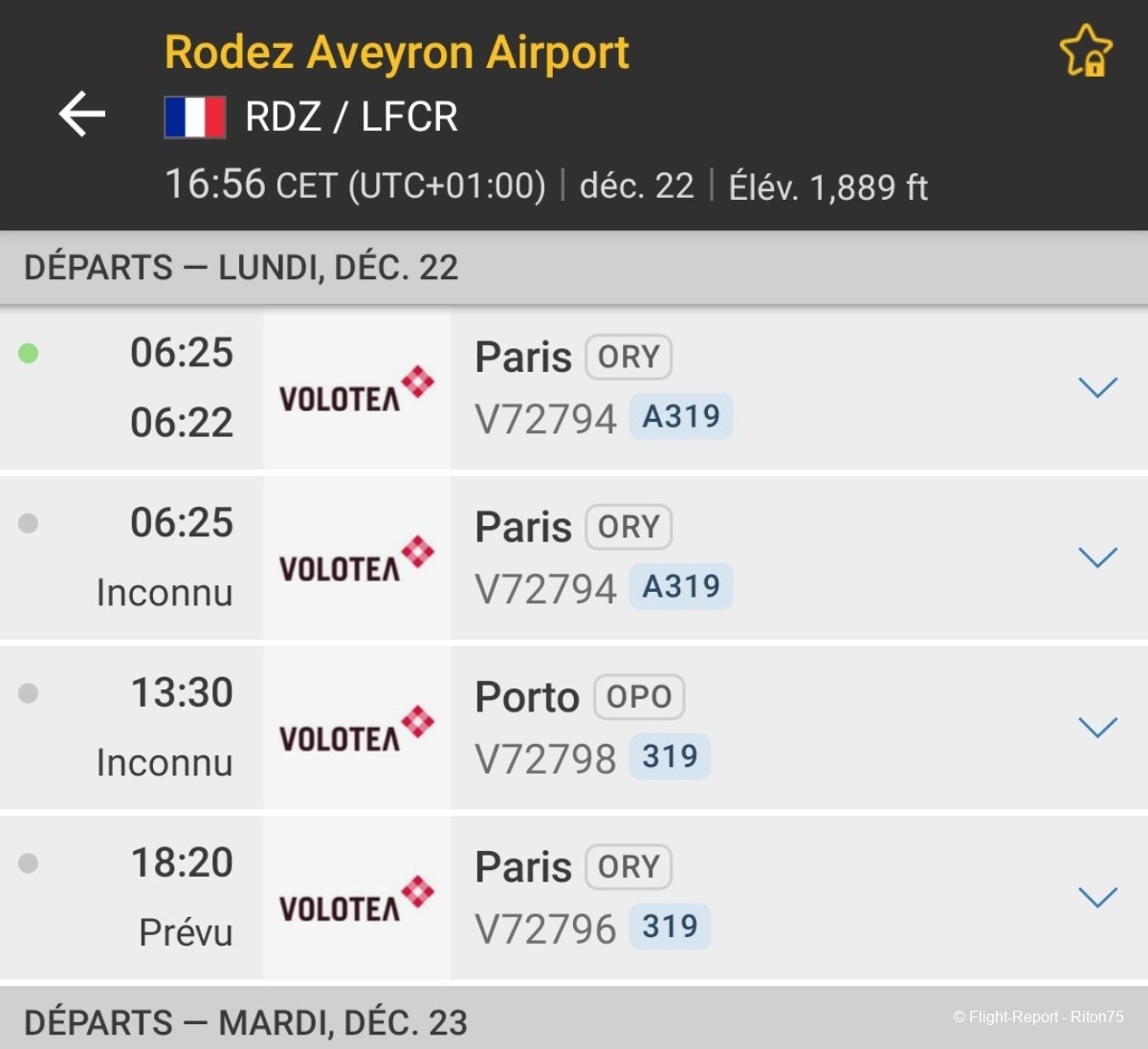Tap the back arrow icon
Screen dimensions: 1148x1049
coord(82,115)
